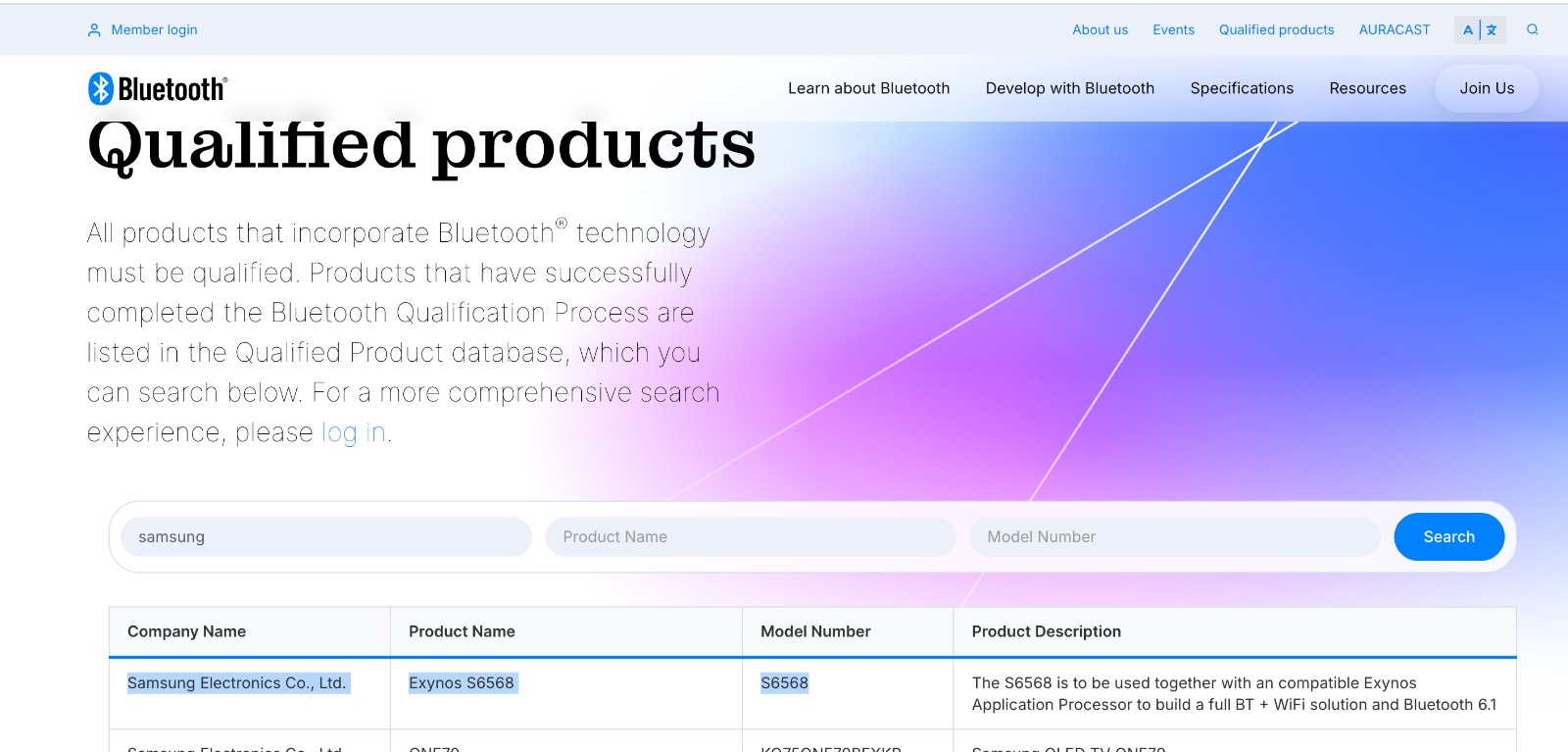Screen dimensions: 1568x752
Task: Open the search magnifier icon
Action: (1532, 29)
